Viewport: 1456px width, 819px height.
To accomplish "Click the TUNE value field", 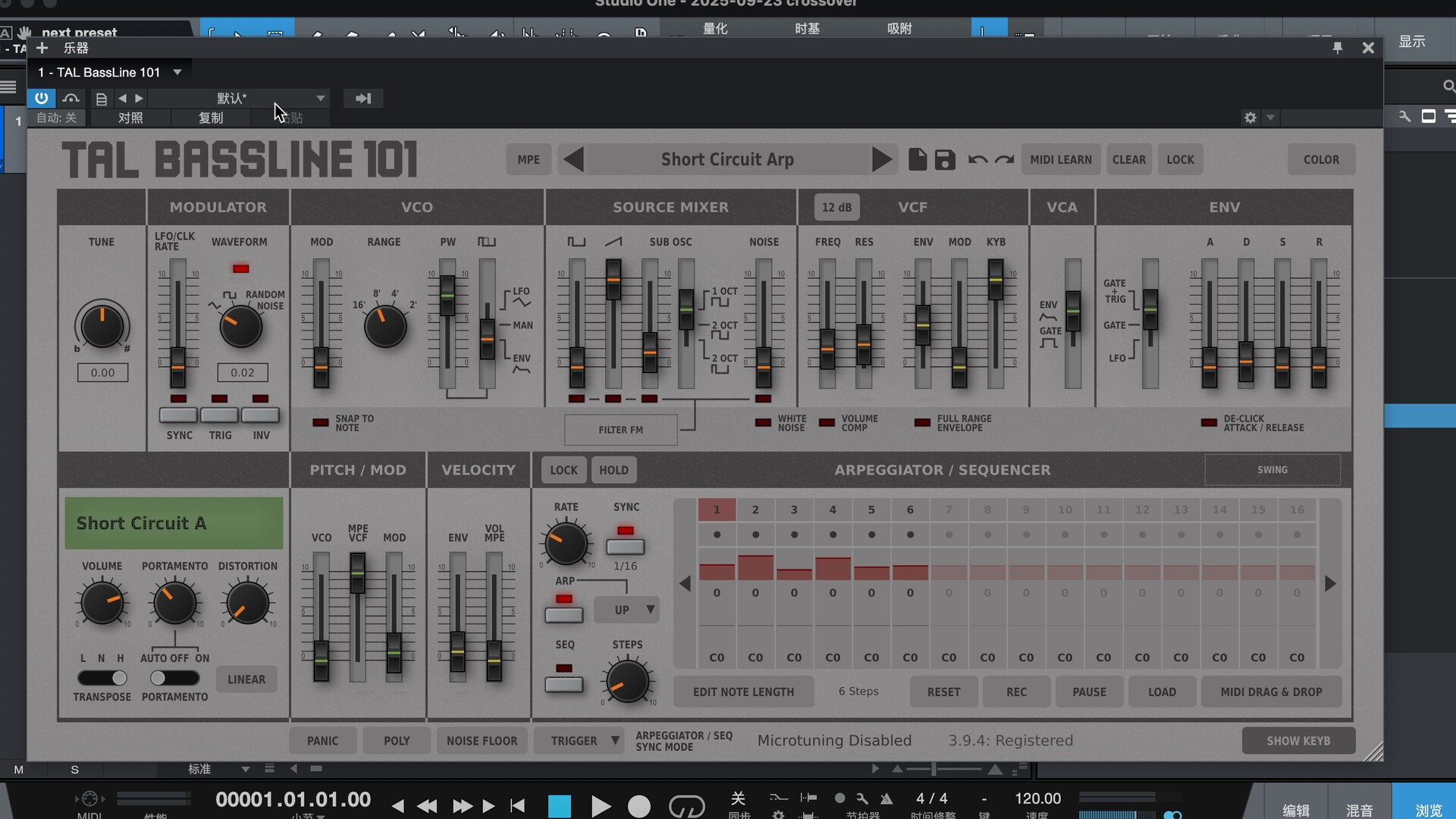I will 102,372.
